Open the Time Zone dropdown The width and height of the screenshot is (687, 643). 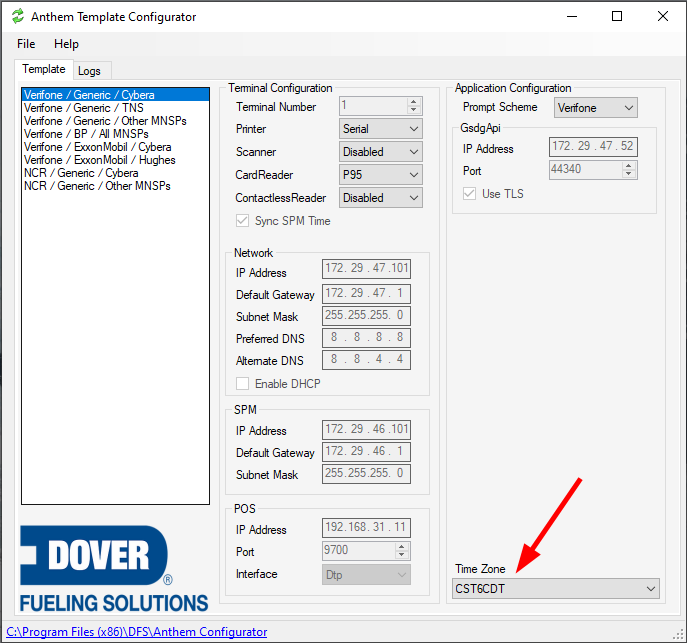click(x=556, y=589)
